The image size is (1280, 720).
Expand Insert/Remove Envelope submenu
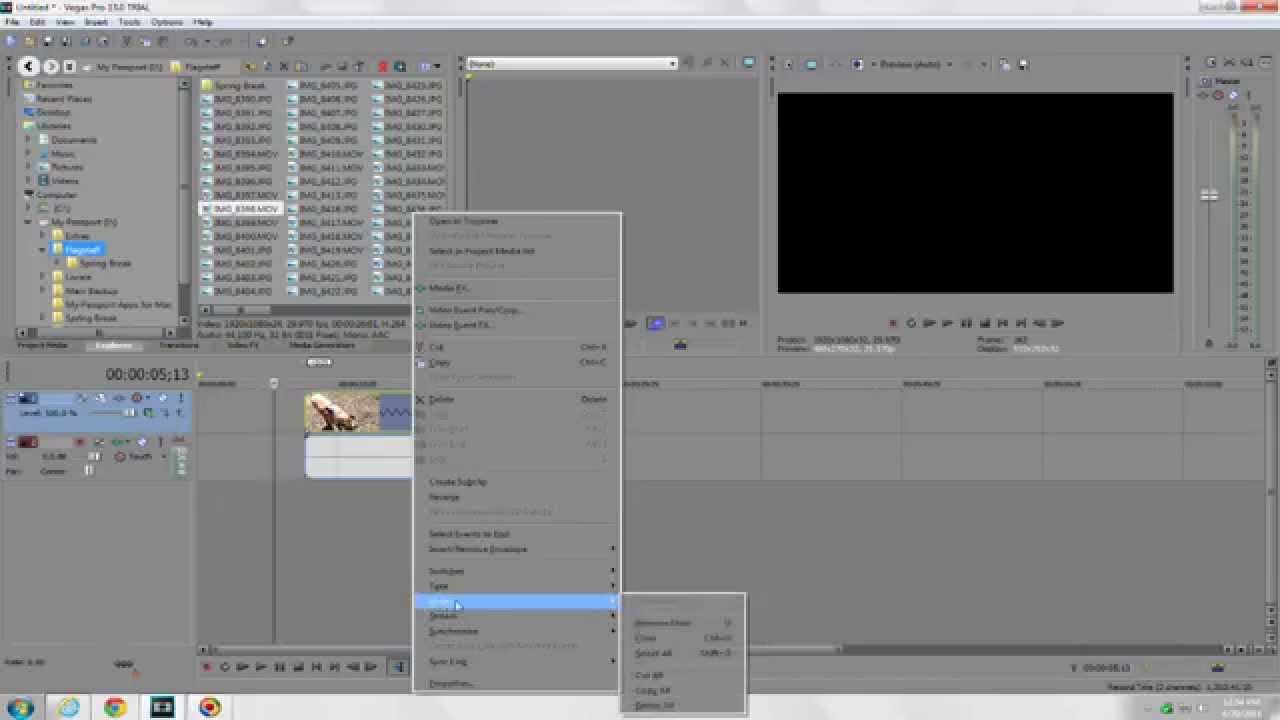(x=516, y=549)
